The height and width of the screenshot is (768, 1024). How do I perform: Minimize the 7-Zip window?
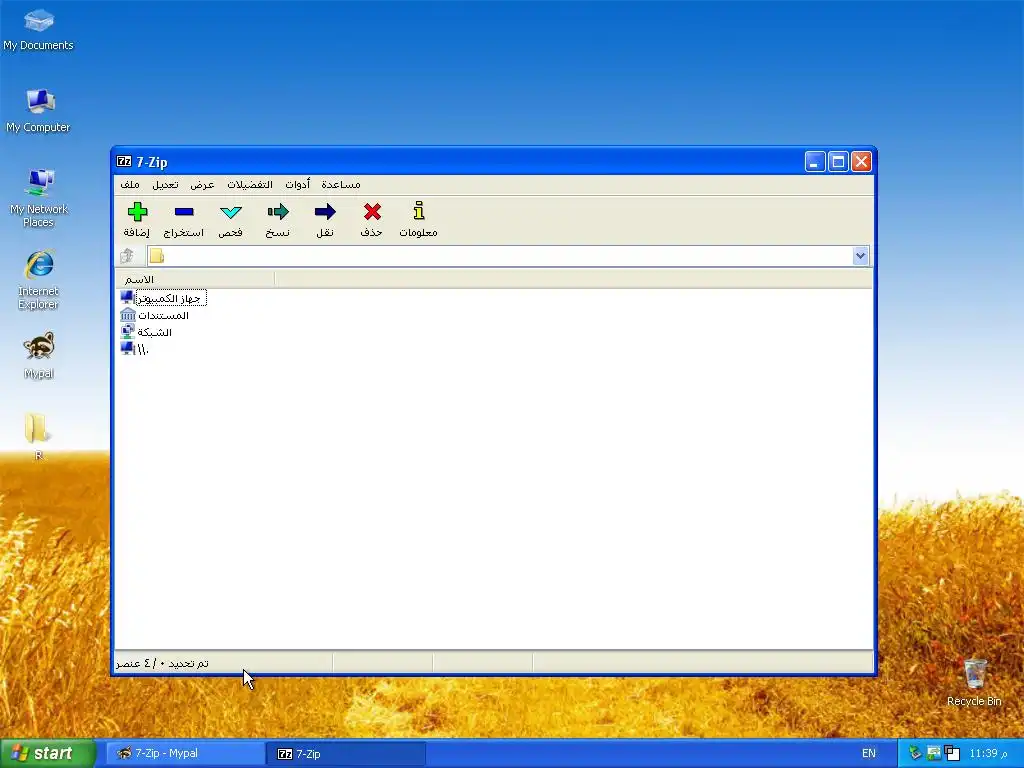pyautogui.click(x=815, y=162)
